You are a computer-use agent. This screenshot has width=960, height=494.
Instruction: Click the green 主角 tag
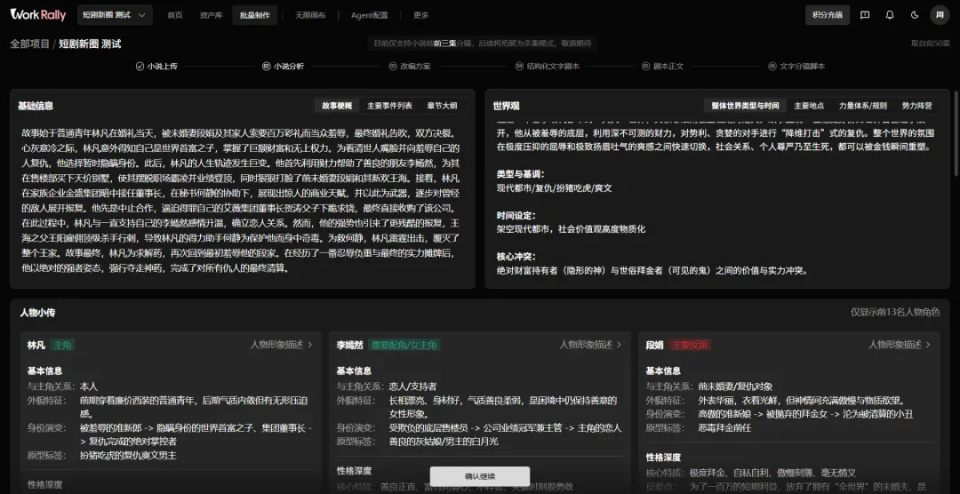click(62, 345)
